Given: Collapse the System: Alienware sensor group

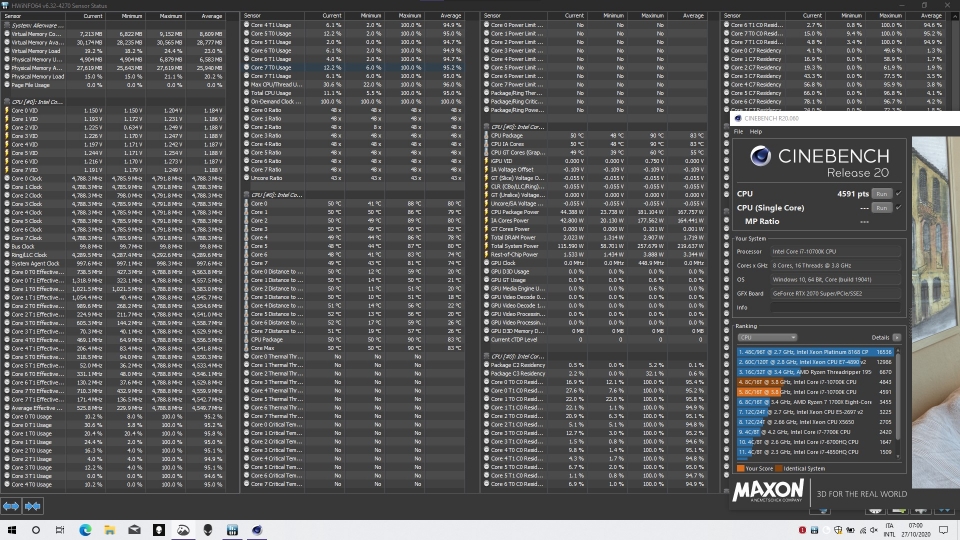Looking at the screenshot, I should click(x=7, y=25).
